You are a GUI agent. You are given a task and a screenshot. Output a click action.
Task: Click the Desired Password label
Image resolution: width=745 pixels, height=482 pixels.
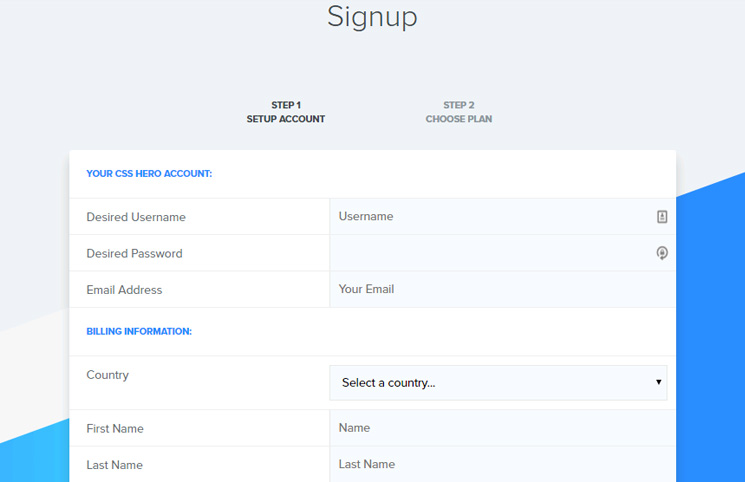134,253
